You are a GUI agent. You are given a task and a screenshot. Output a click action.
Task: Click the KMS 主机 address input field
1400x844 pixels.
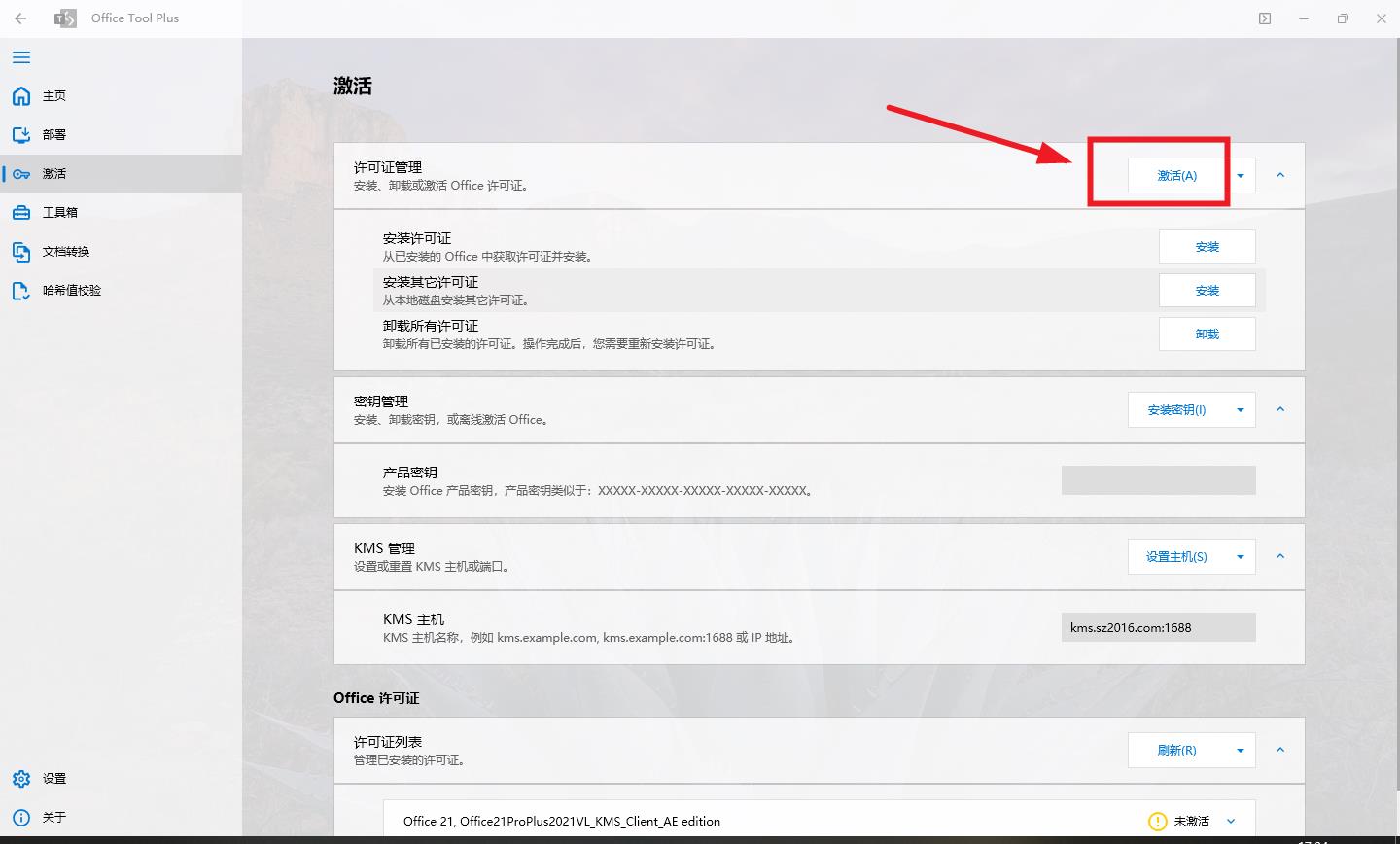[1157, 626]
